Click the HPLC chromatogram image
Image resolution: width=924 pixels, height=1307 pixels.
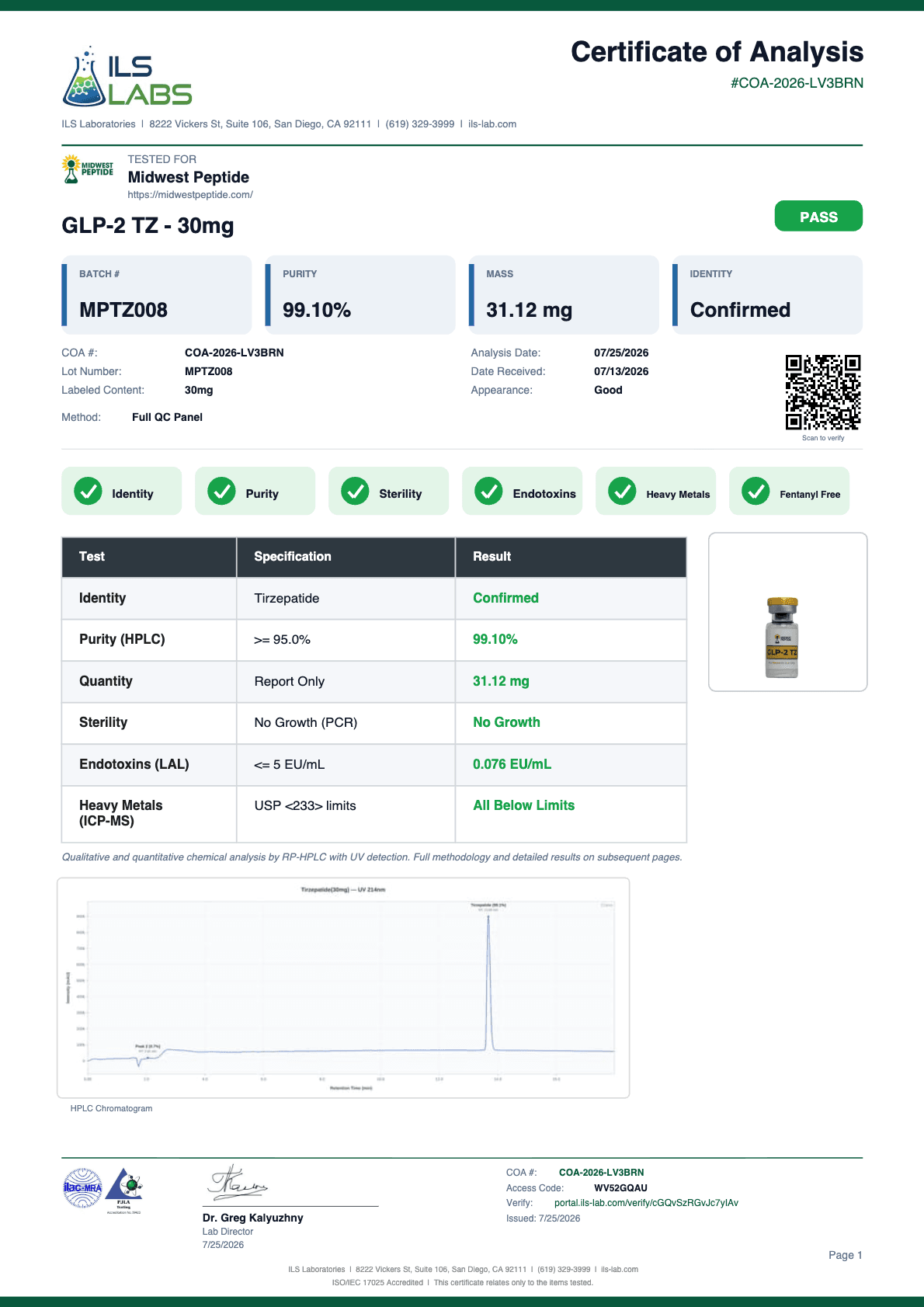[x=343, y=988]
